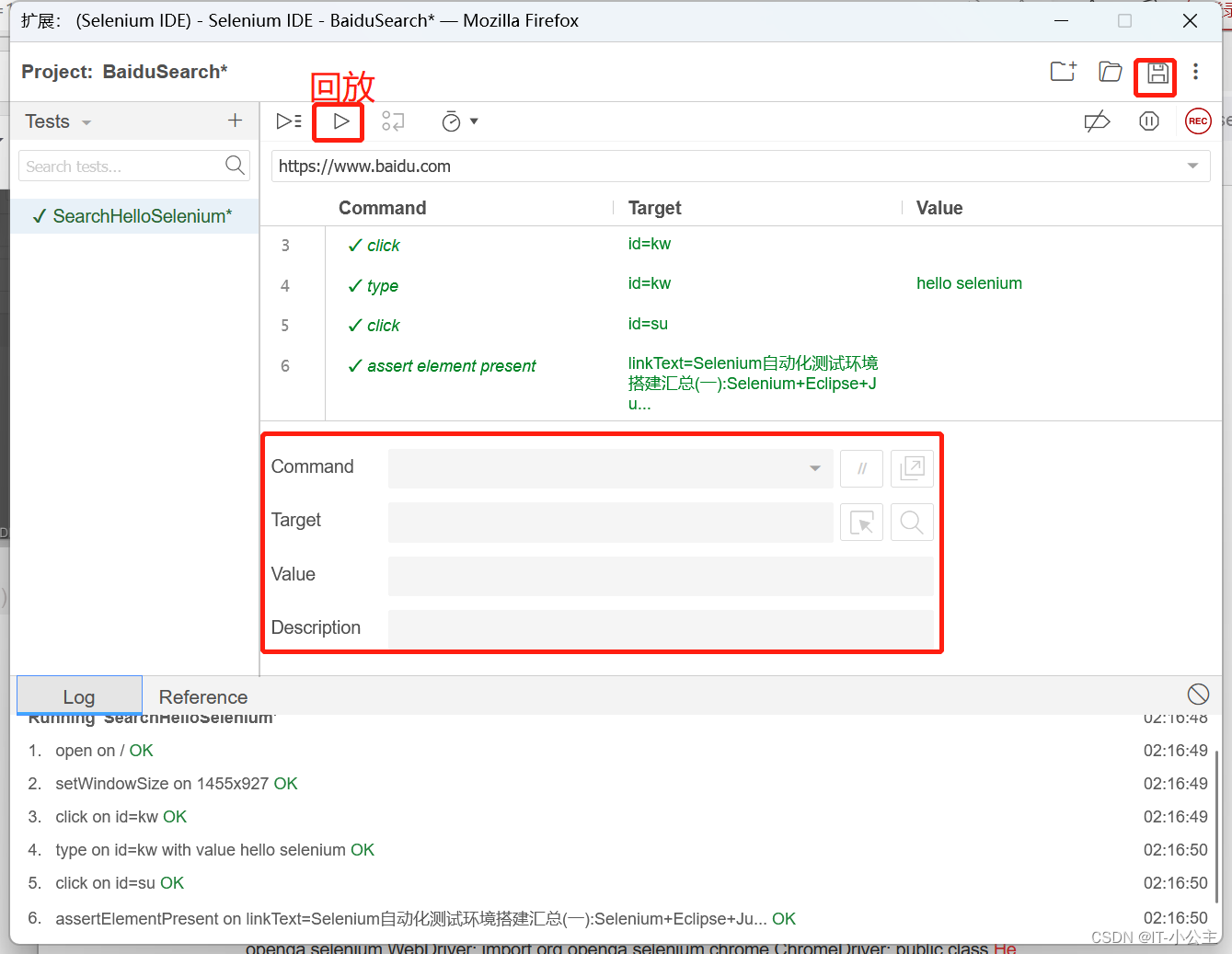Select the 'hello selenium' value cell
The image size is (1232, 954).
tap(969, 283)
